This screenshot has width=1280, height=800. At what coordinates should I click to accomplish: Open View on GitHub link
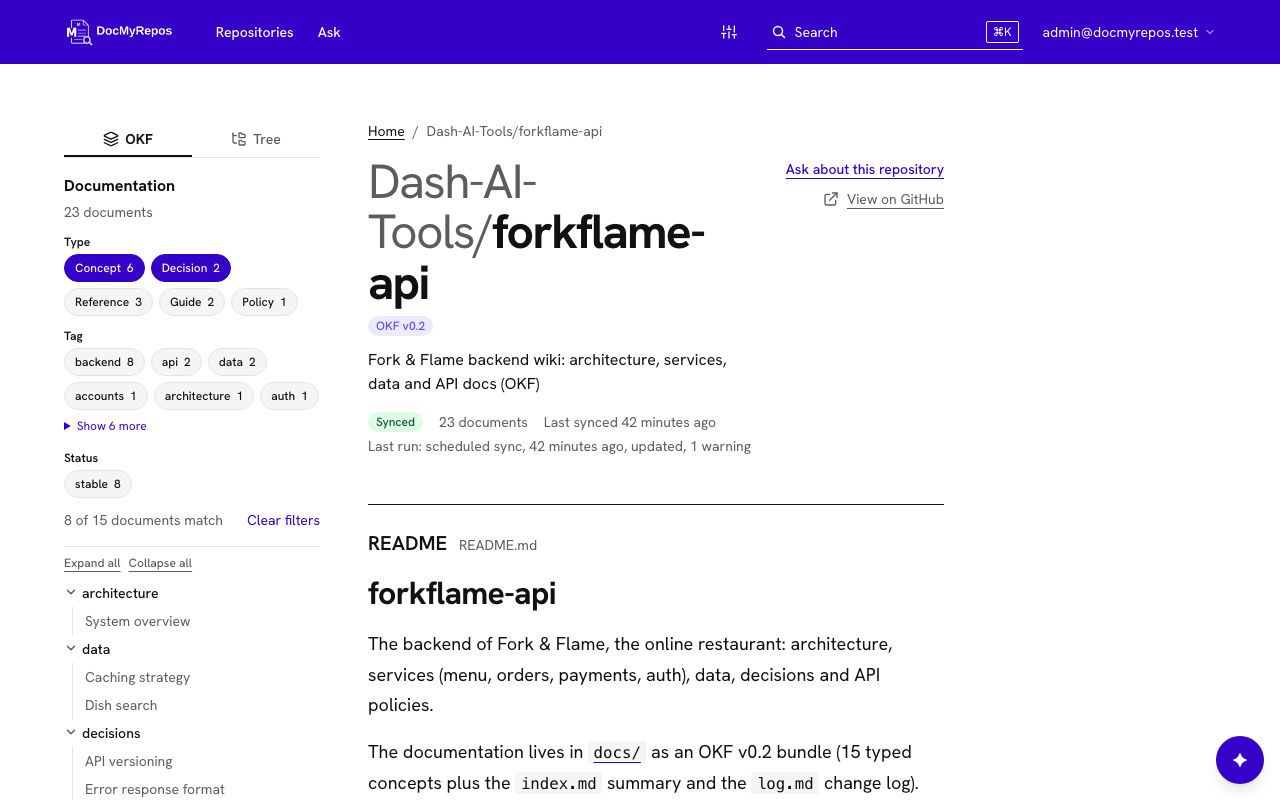[x=895, y=199]
